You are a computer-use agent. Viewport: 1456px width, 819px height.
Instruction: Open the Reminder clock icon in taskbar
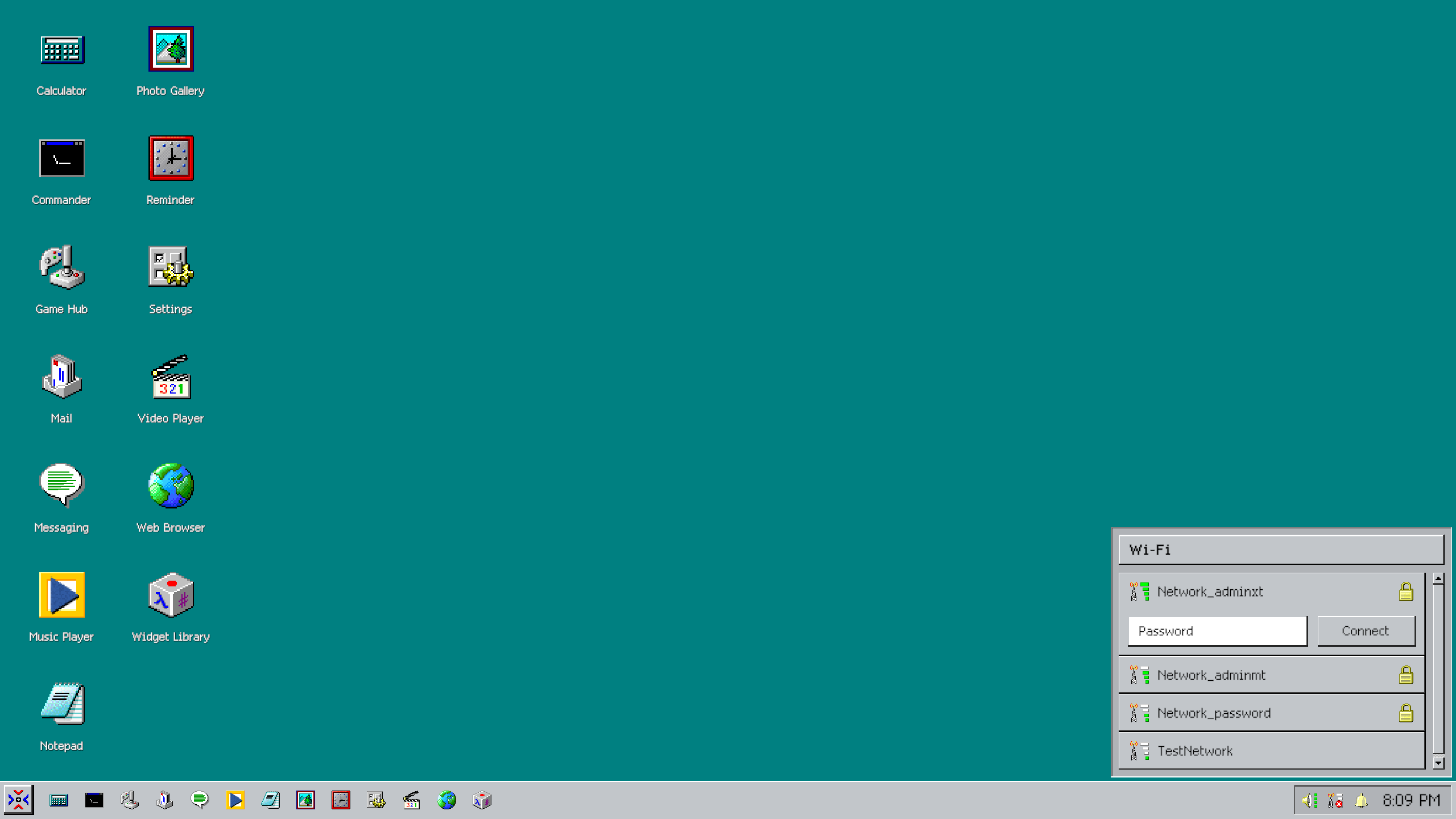click(341, 800)
